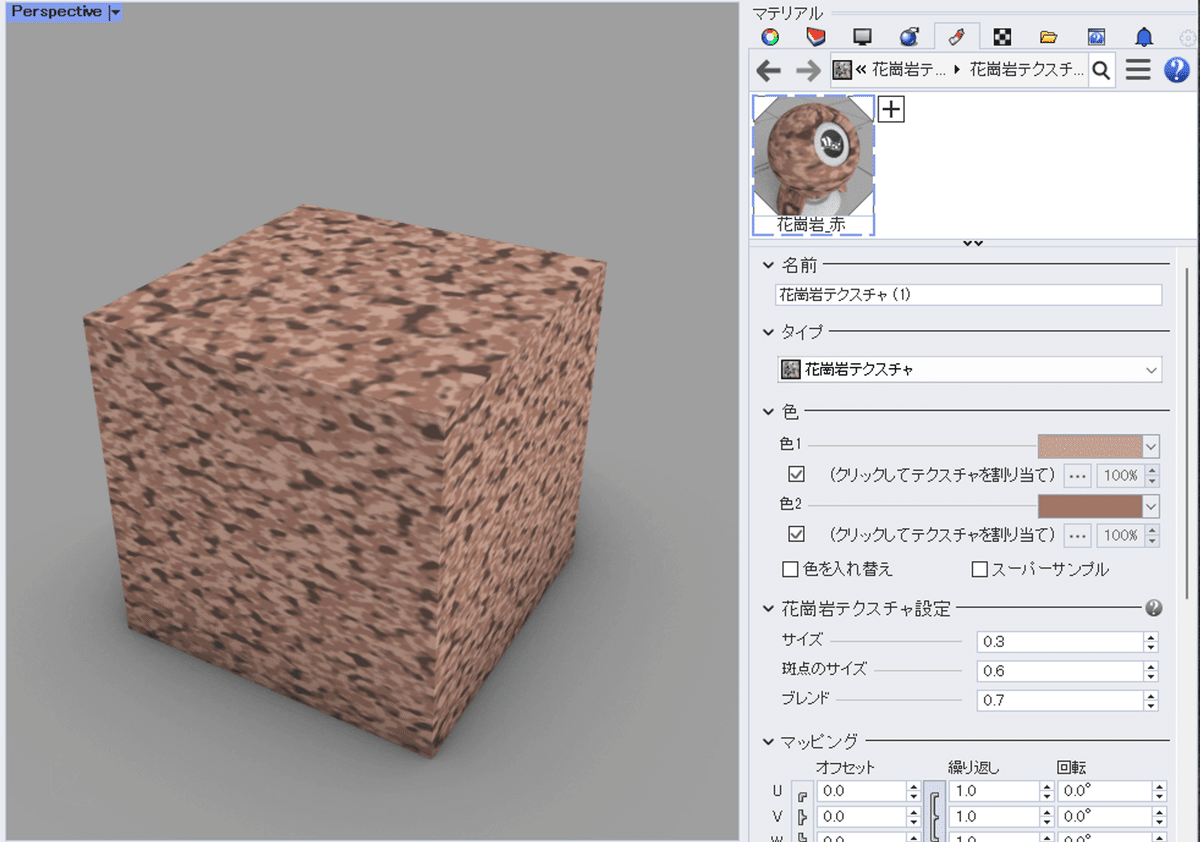Open the Notifications bell tab

coord(1144,37)
